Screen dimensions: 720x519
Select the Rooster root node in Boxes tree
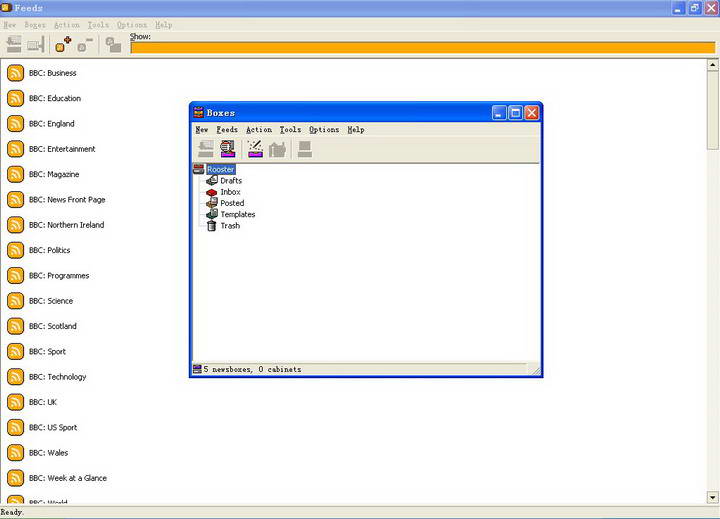(x=220, y=169)
